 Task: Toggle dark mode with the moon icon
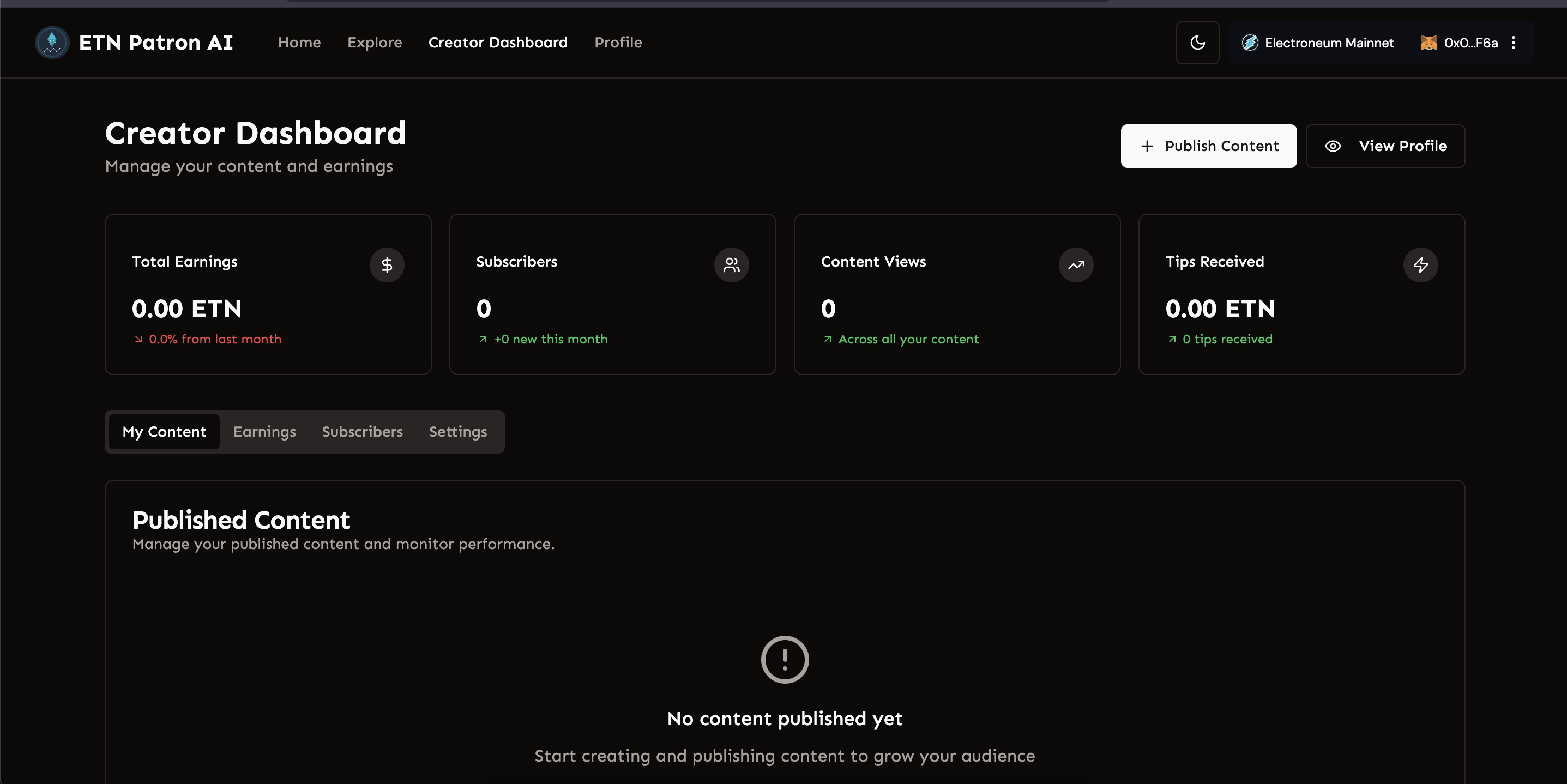pos(1197,43)
